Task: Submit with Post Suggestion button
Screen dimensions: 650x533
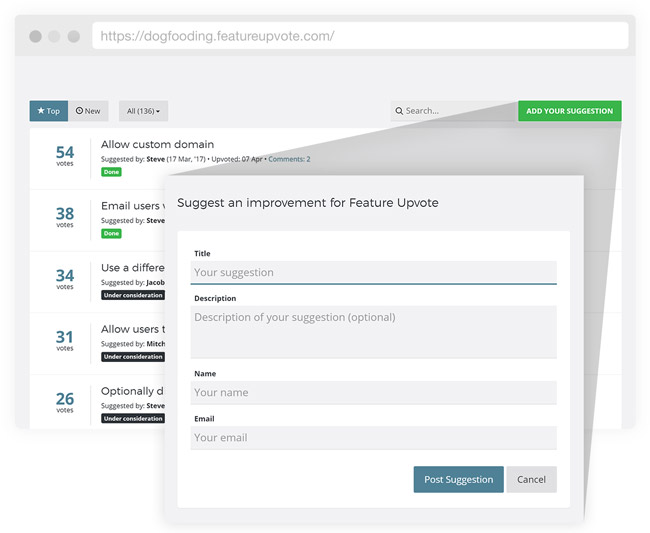Action: click(x=458, y=480)
